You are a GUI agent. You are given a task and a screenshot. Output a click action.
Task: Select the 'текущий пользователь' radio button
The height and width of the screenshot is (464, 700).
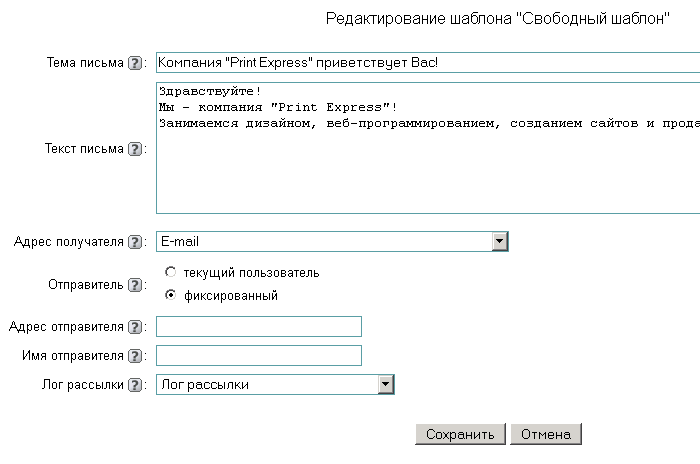(170, 272)
